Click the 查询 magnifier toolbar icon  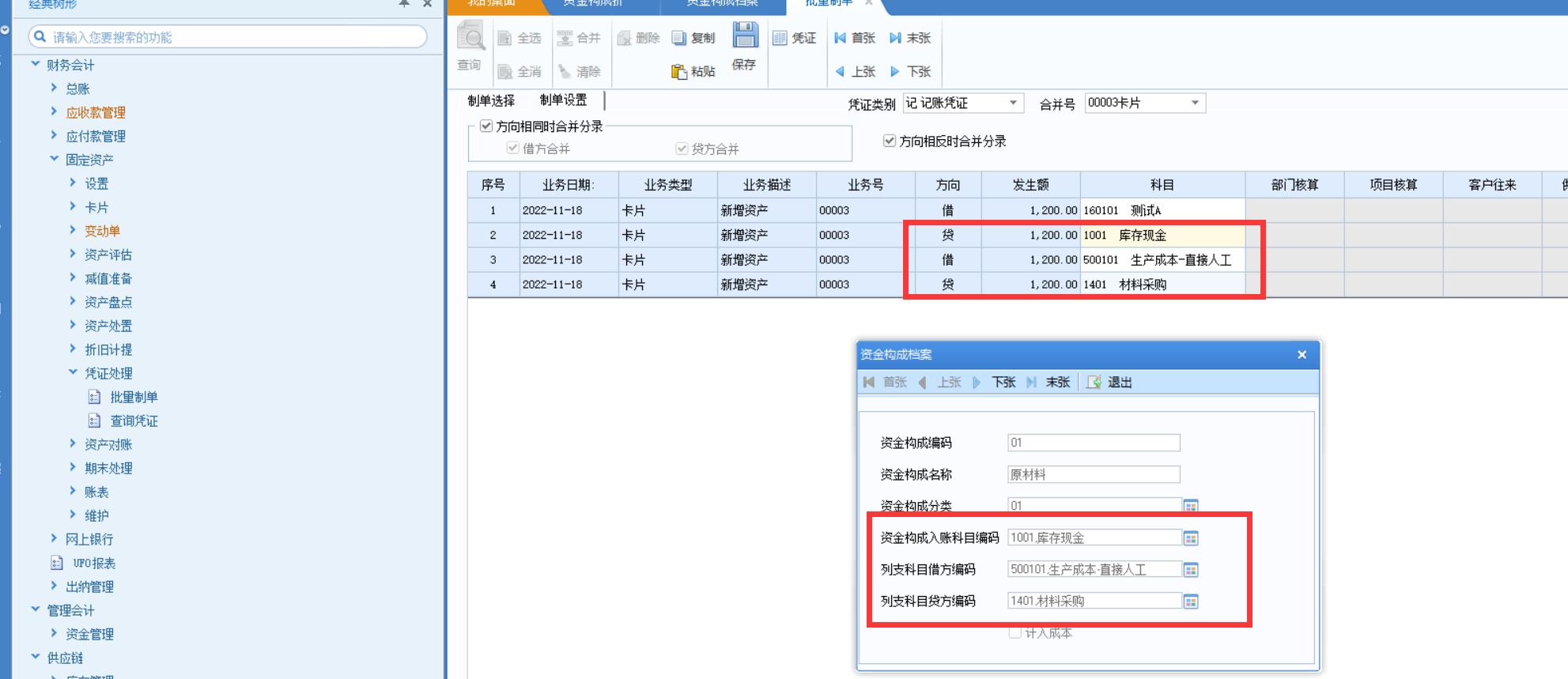tap(470, 36)
